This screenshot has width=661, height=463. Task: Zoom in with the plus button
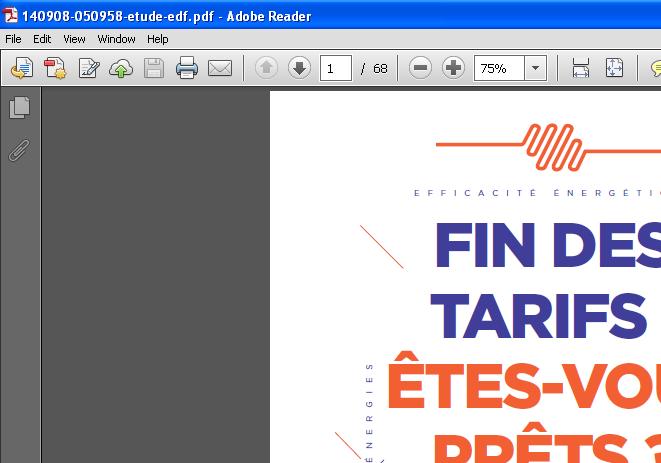[454, 68]
